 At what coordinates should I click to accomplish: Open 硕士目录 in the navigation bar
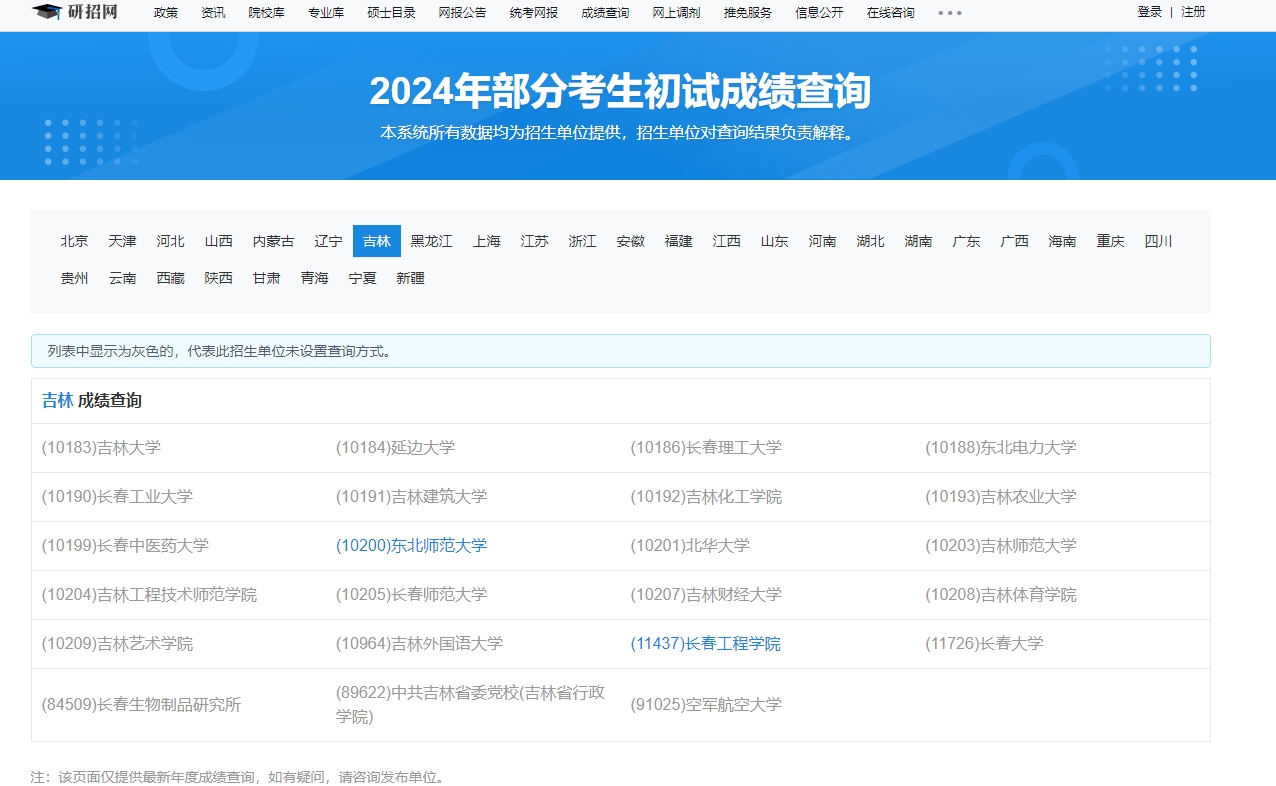coord(391,13)
